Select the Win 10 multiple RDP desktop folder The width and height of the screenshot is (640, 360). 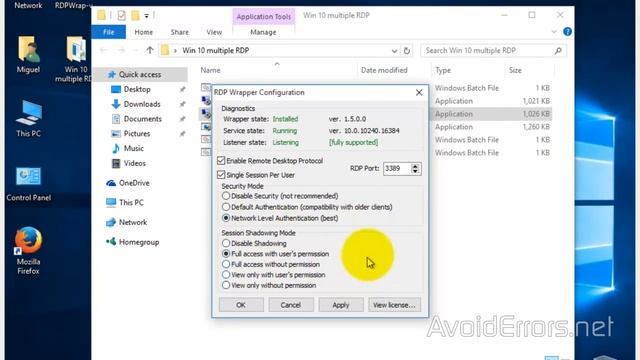76,59
